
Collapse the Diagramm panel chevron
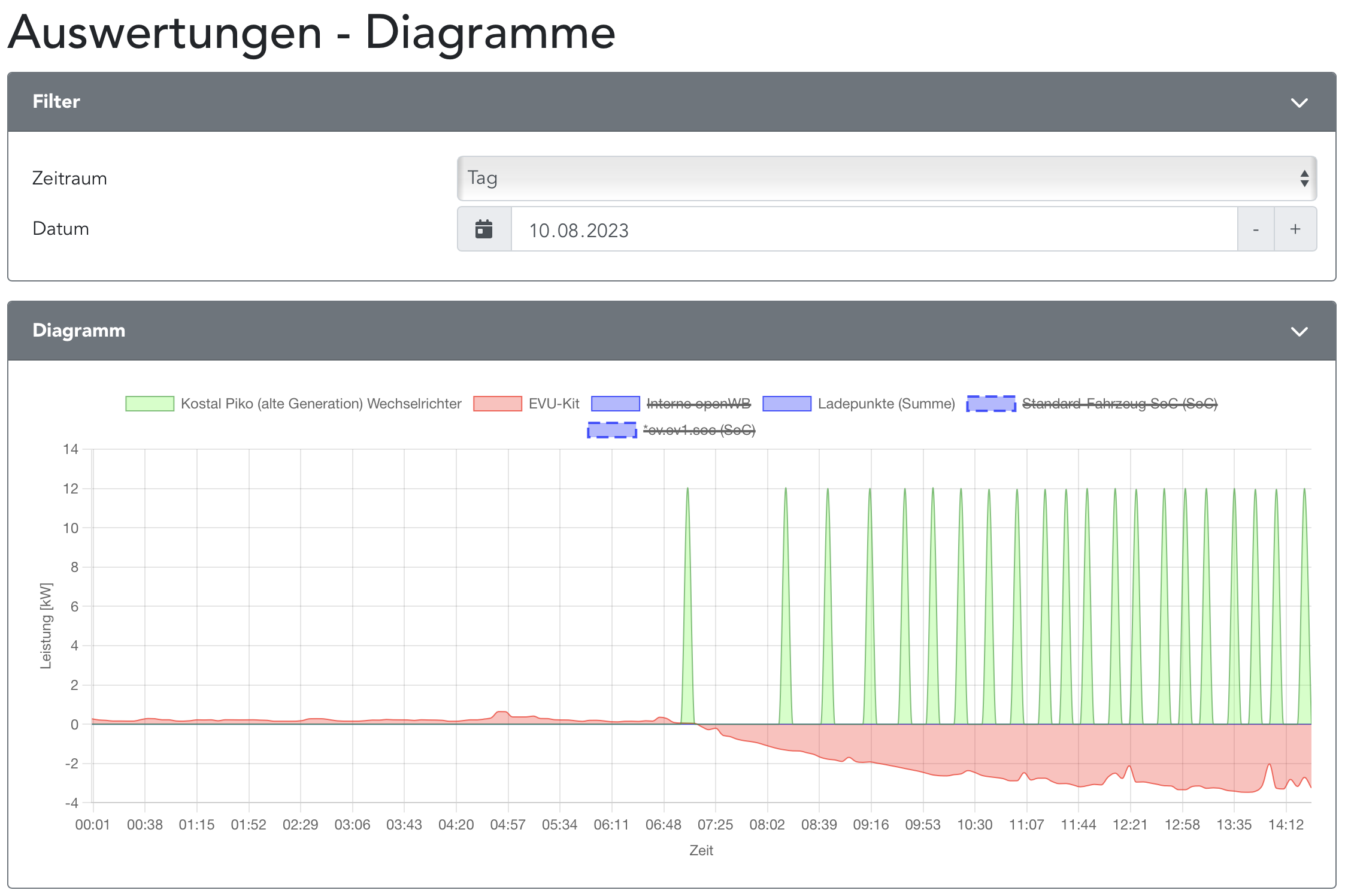coord(1298,331)
